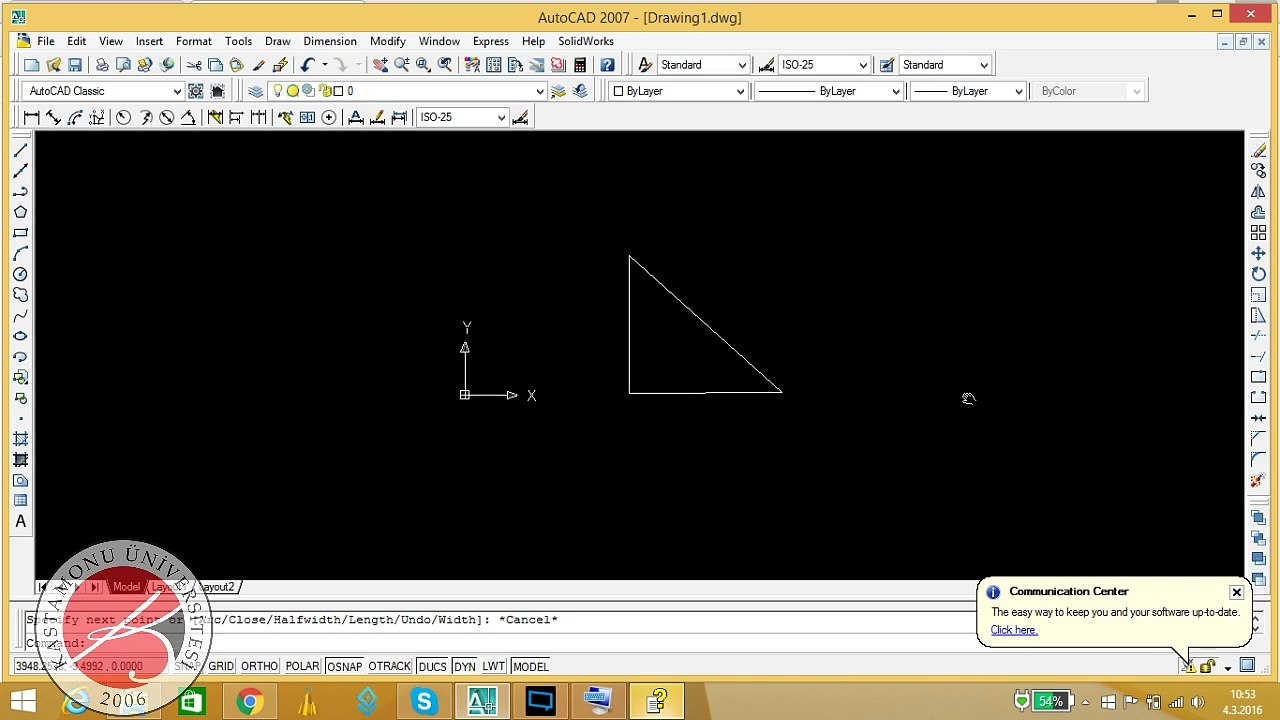Open the color control ByLayer dropdown
Image resolution: width=1280 pixels, height=720 pixels.
tap(678, 91)
